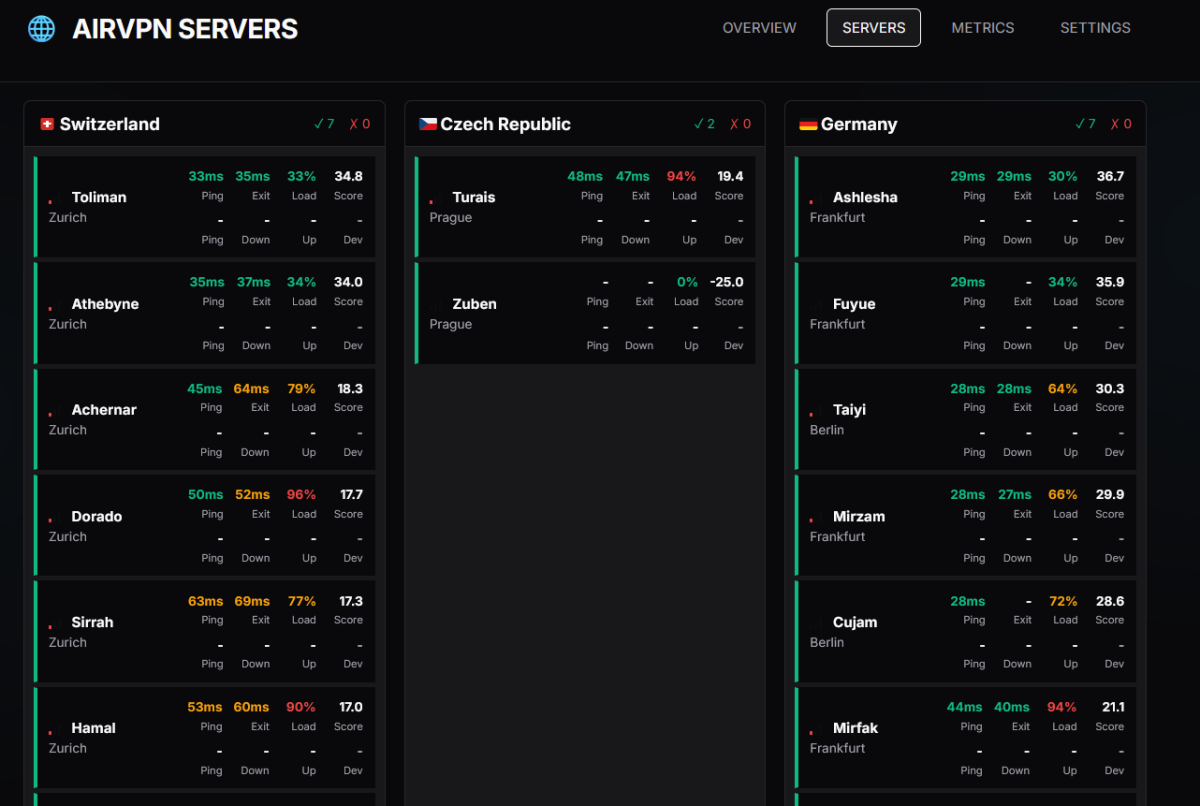Click the AIRVPN SERVERS title
The image size is (1200, 806).
pos(185,29)
